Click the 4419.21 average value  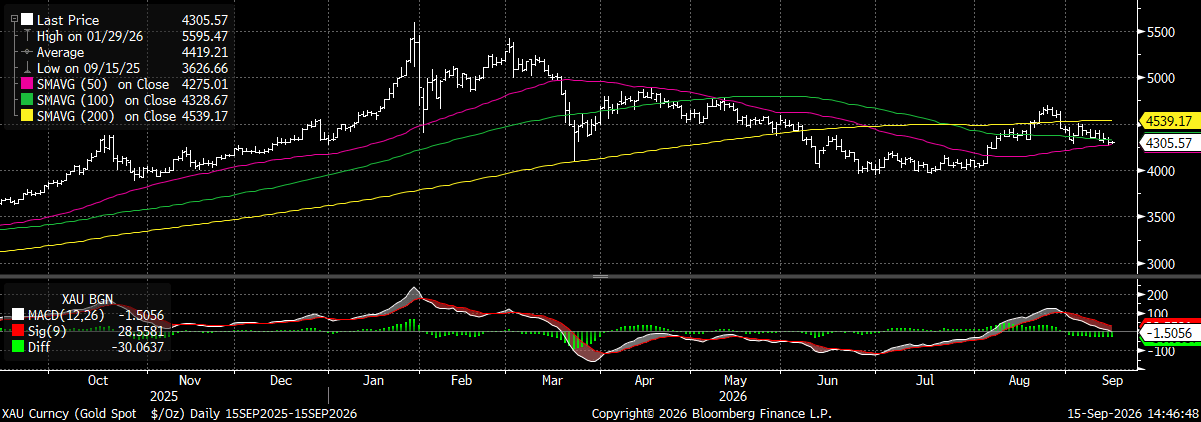pyautogui.click(x=204, y=51)
